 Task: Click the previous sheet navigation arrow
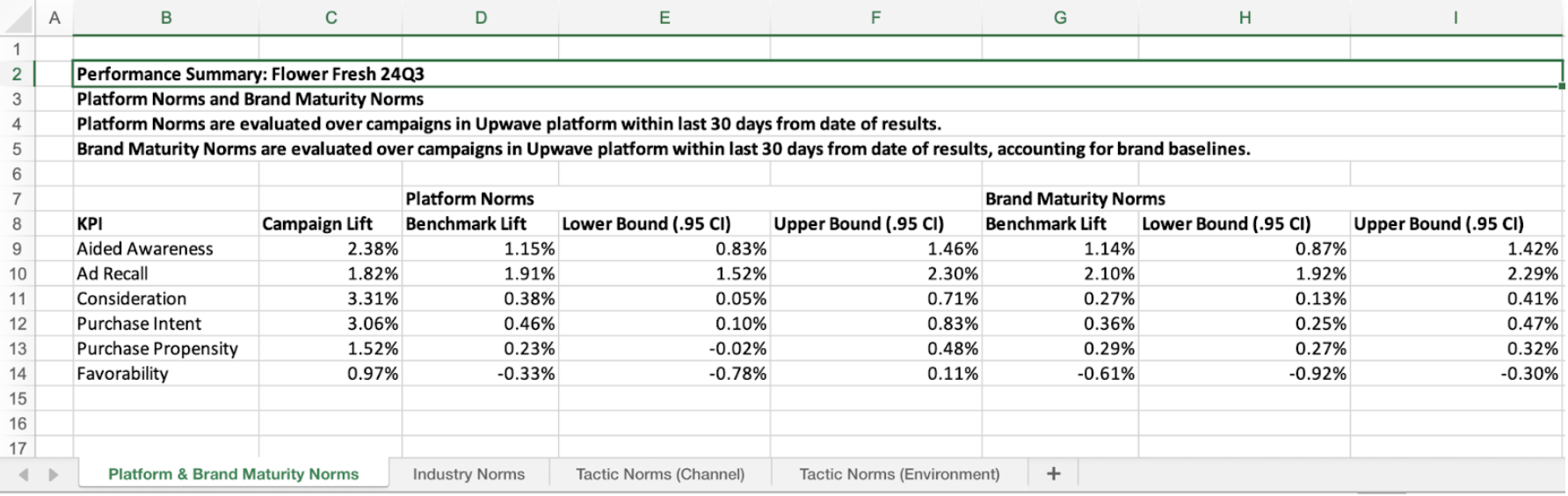[24, 475]
